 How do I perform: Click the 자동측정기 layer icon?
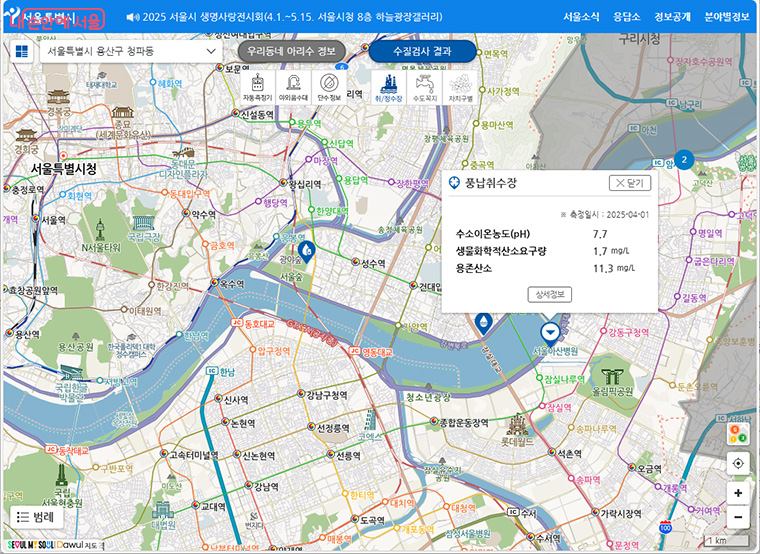click(257, 87)
